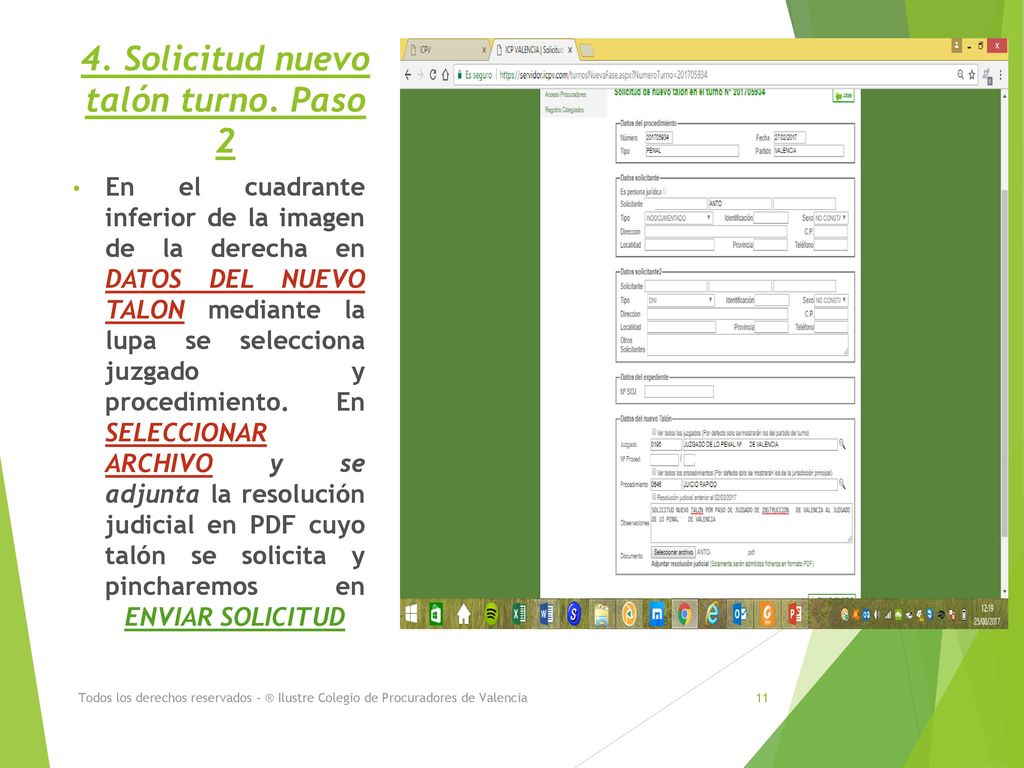The image size is (1024, 768).
Task: Open the solicitante2 Tipo DNI dropdown
Action: pyautogui.click(x=680, y=300)
